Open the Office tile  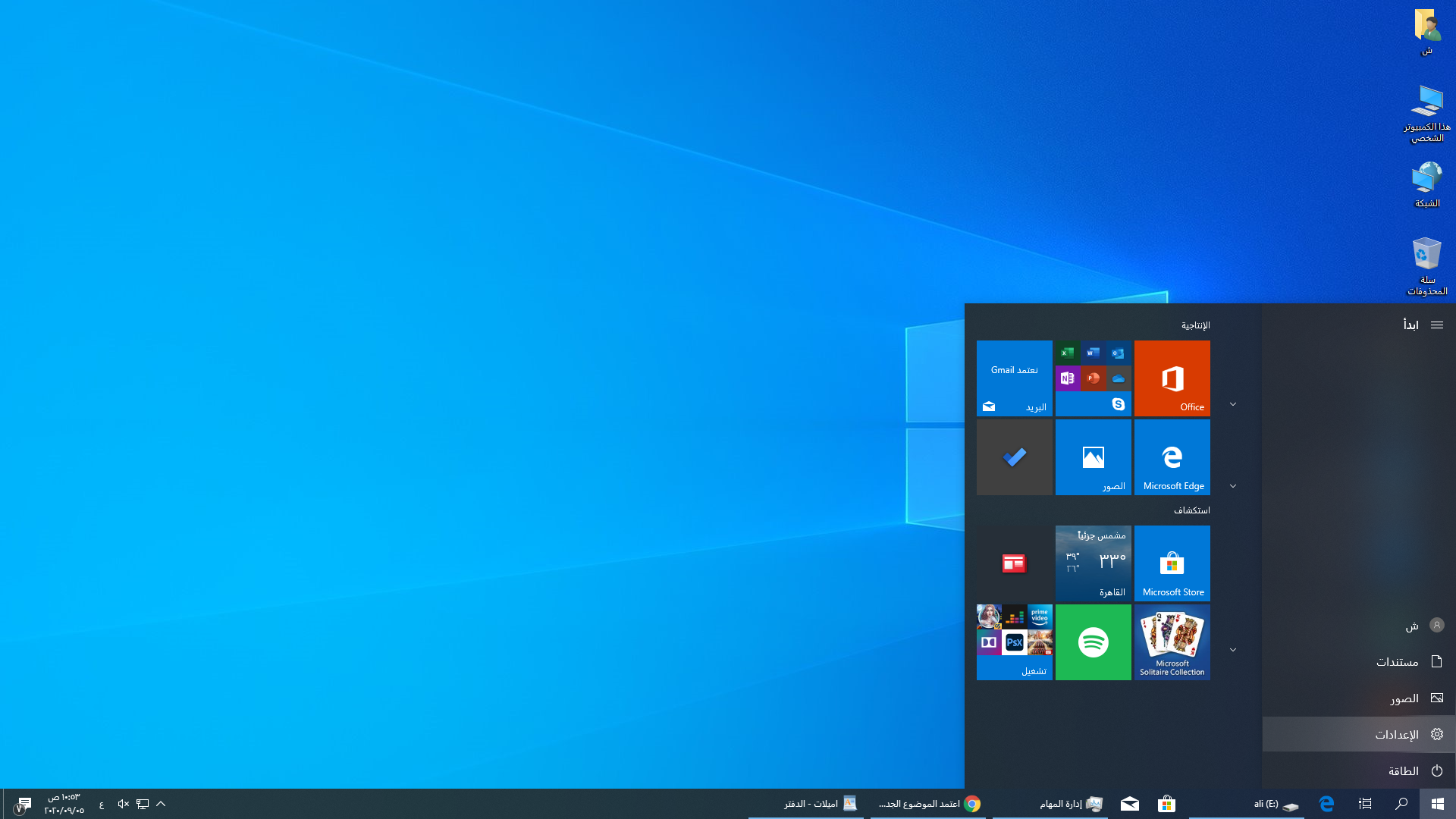pos(1172,378)
